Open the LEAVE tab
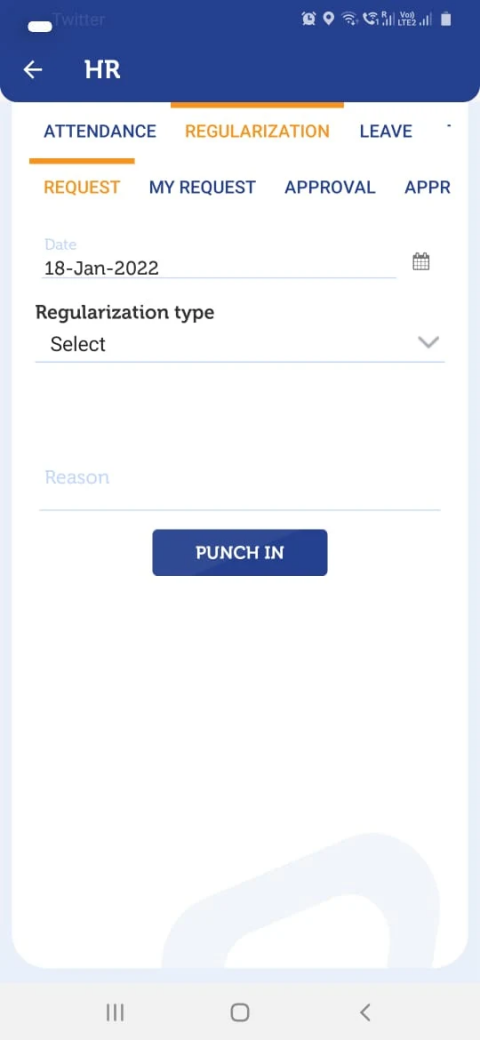This screenshot has height=1040, width=480. [386, 131]
